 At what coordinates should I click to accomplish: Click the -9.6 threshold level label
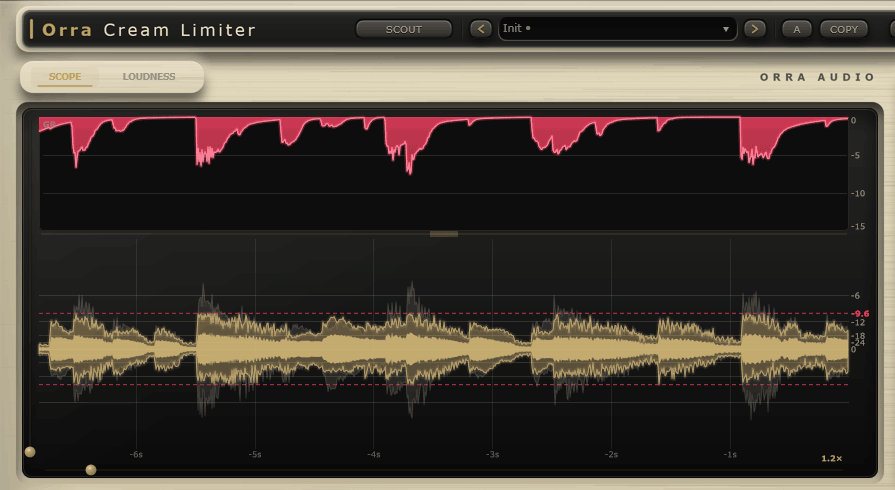[x=860, y=314]
